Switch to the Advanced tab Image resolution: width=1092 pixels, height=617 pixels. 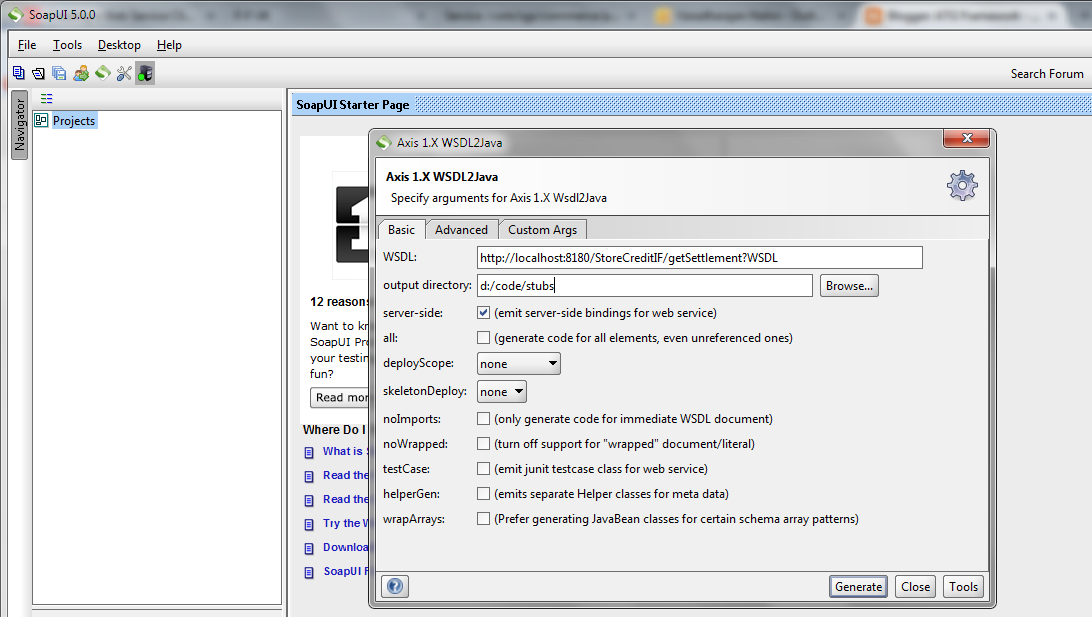pos(461,229)
